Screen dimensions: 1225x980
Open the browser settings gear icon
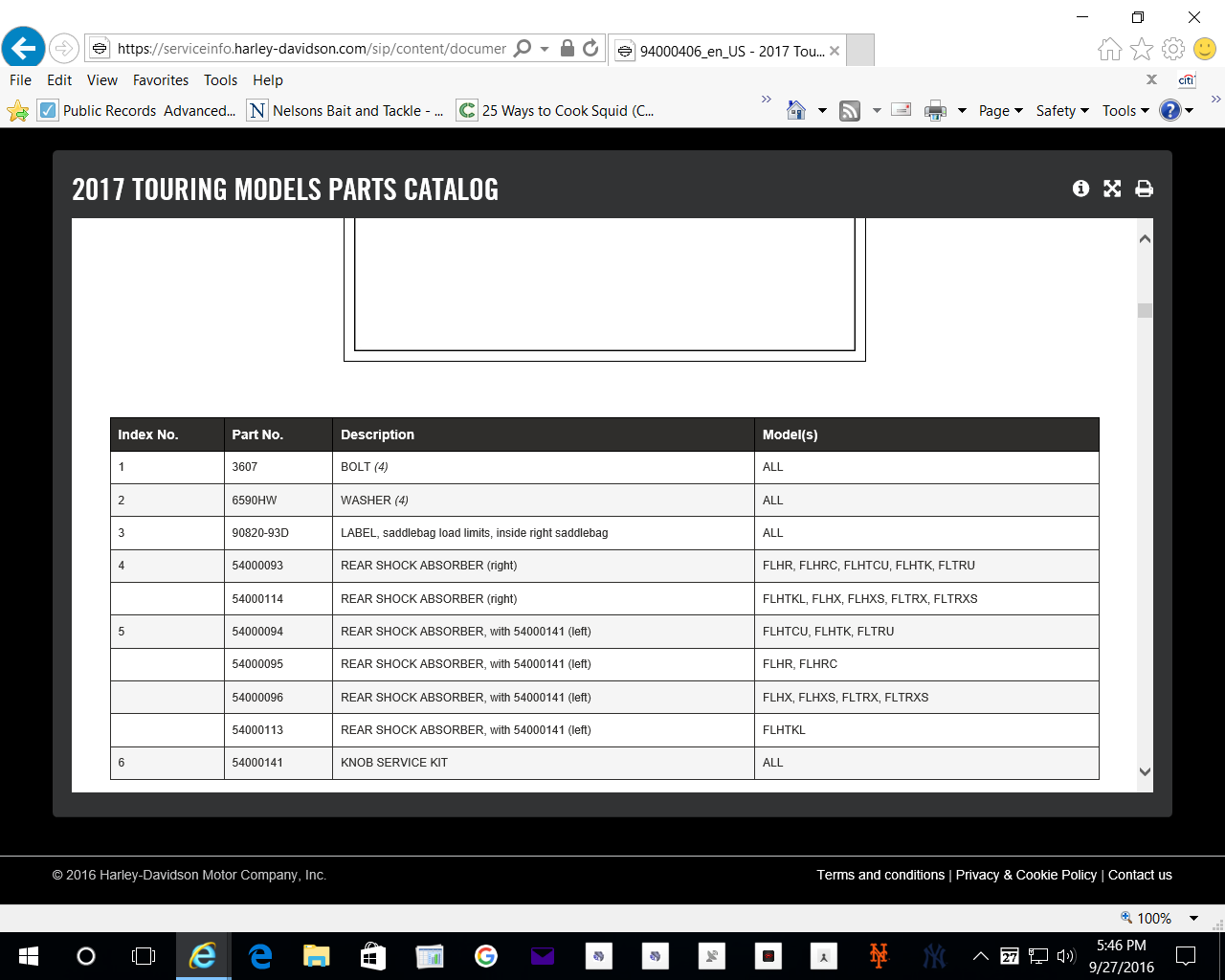coord(1173,49)
